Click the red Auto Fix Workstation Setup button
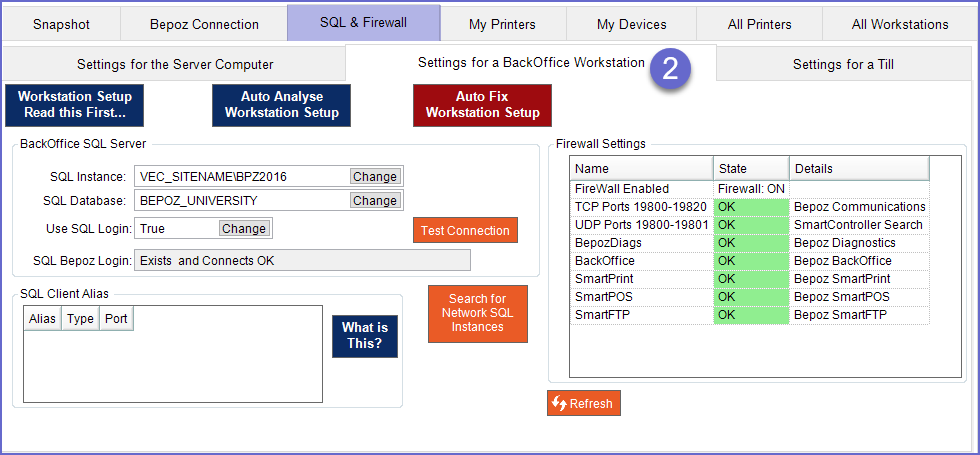The width and height of the screenshot is (980, 455). point(482,105)
